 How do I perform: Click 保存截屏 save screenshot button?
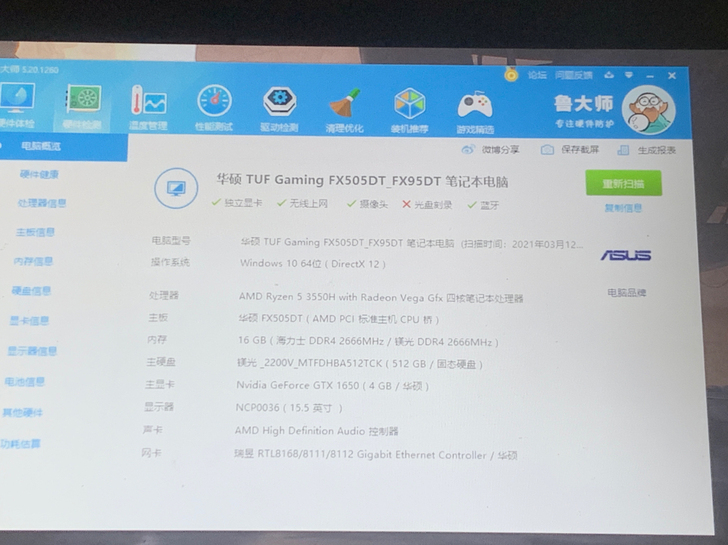tap(570, 149)
